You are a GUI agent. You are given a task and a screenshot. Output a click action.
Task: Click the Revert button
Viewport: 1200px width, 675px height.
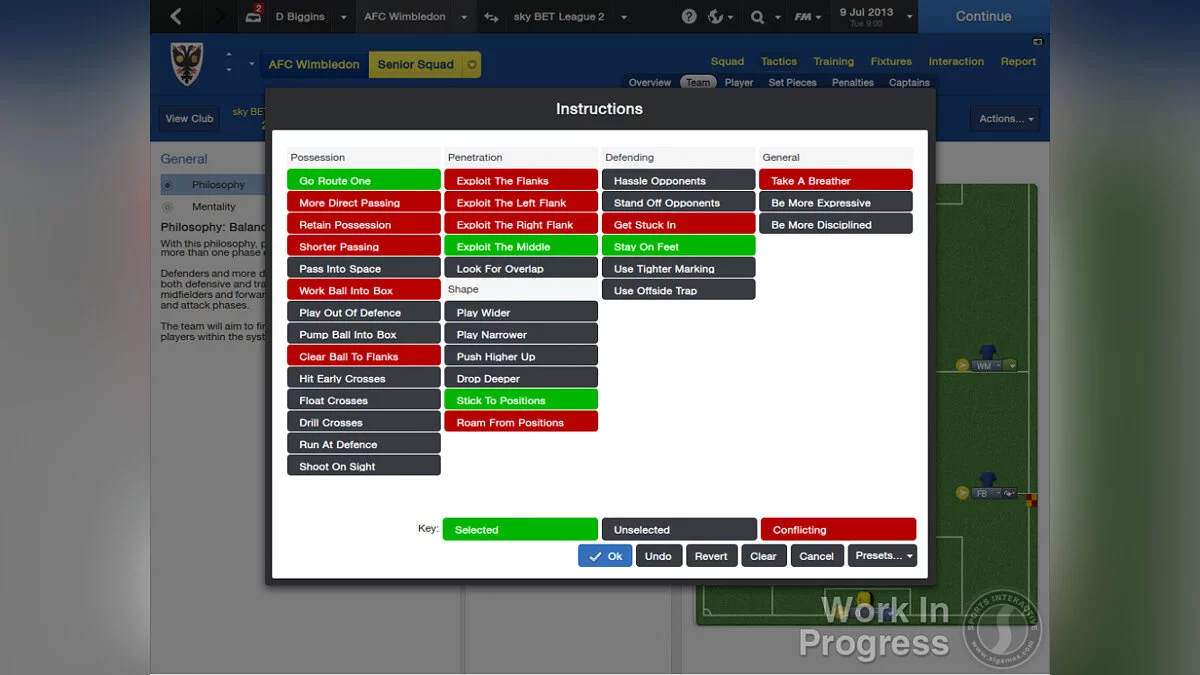click(711, 556)
